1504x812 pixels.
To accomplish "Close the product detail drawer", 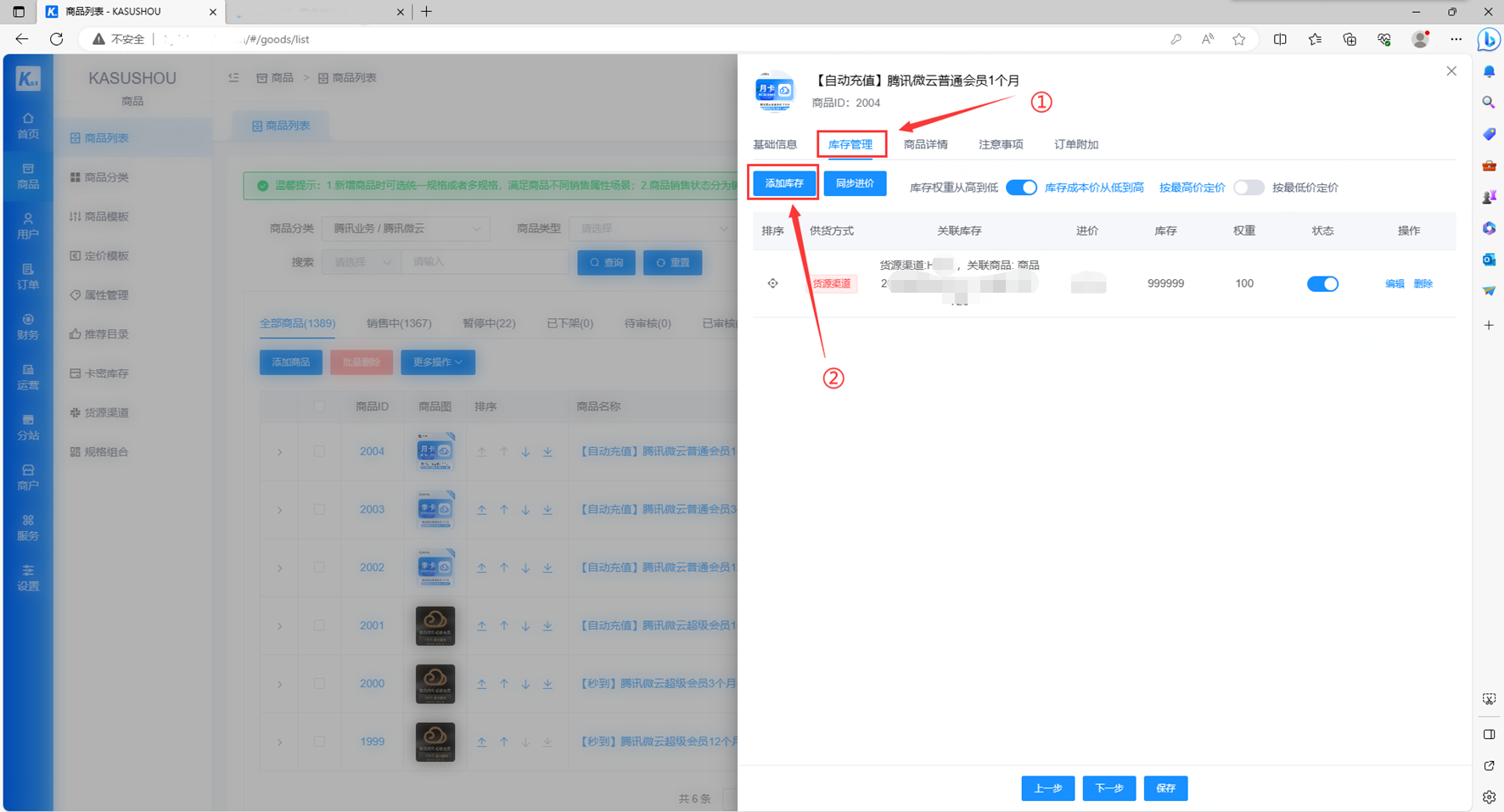I will (x=1451, y=71).
